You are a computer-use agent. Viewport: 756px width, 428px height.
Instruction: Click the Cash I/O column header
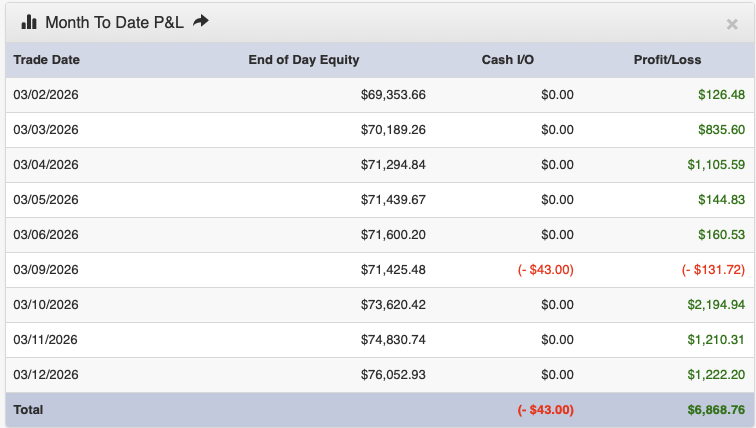[x=508, y=60]
